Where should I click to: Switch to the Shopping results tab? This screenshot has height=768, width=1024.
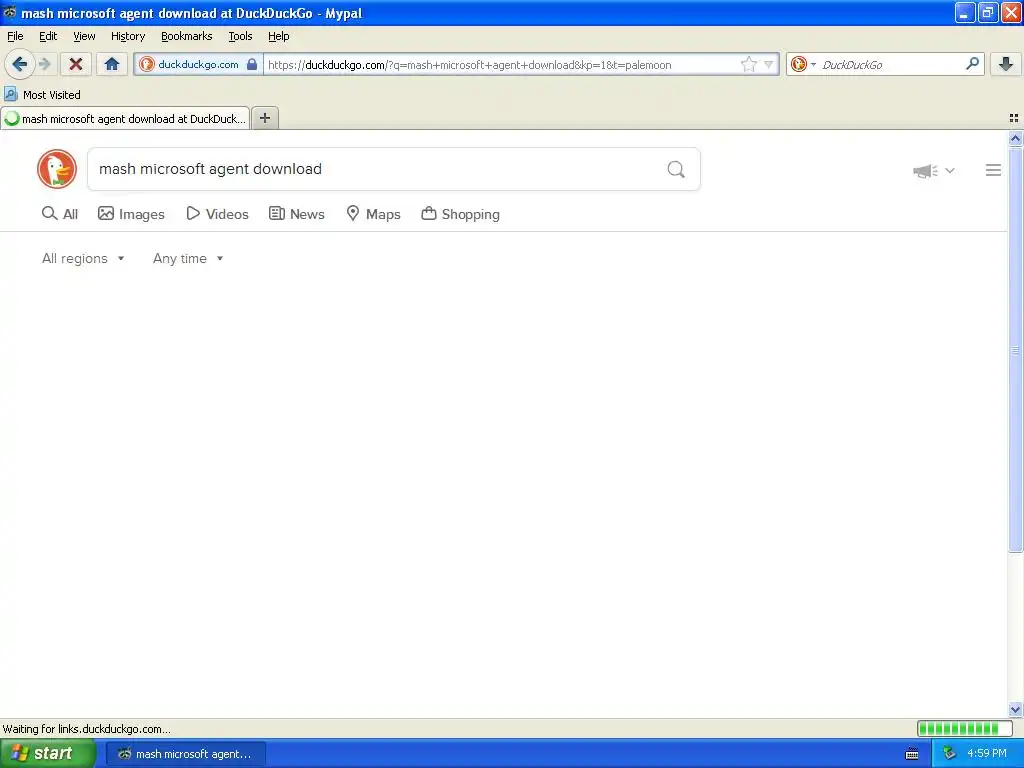[x=460, y=214]
